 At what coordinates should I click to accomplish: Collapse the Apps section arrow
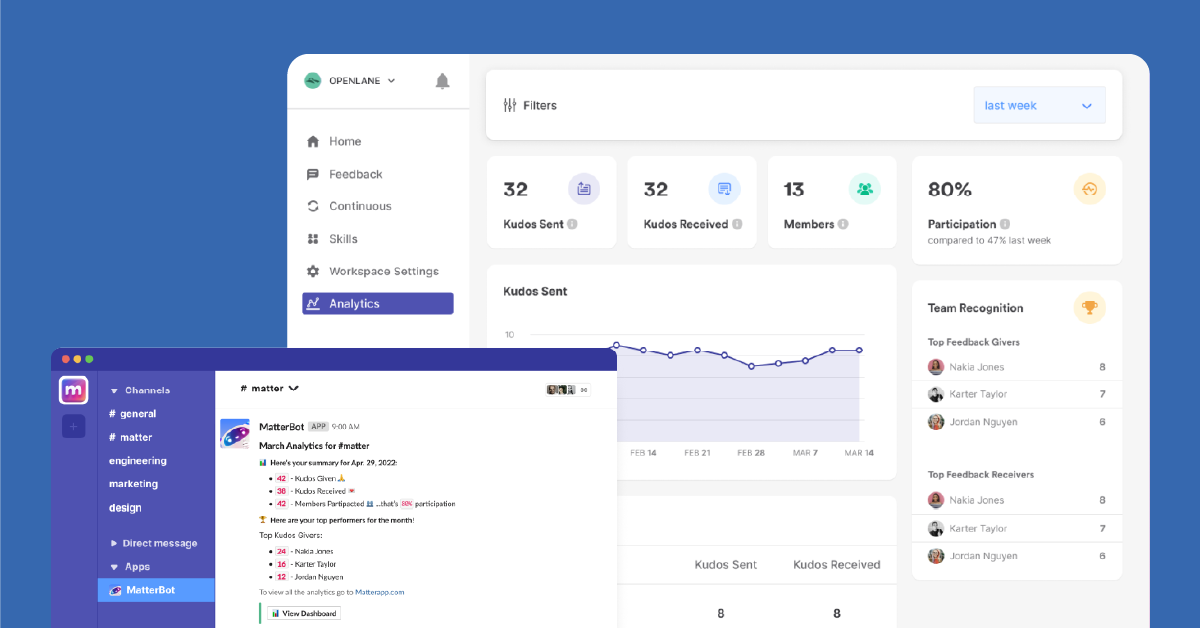click(x=115, y=567)
